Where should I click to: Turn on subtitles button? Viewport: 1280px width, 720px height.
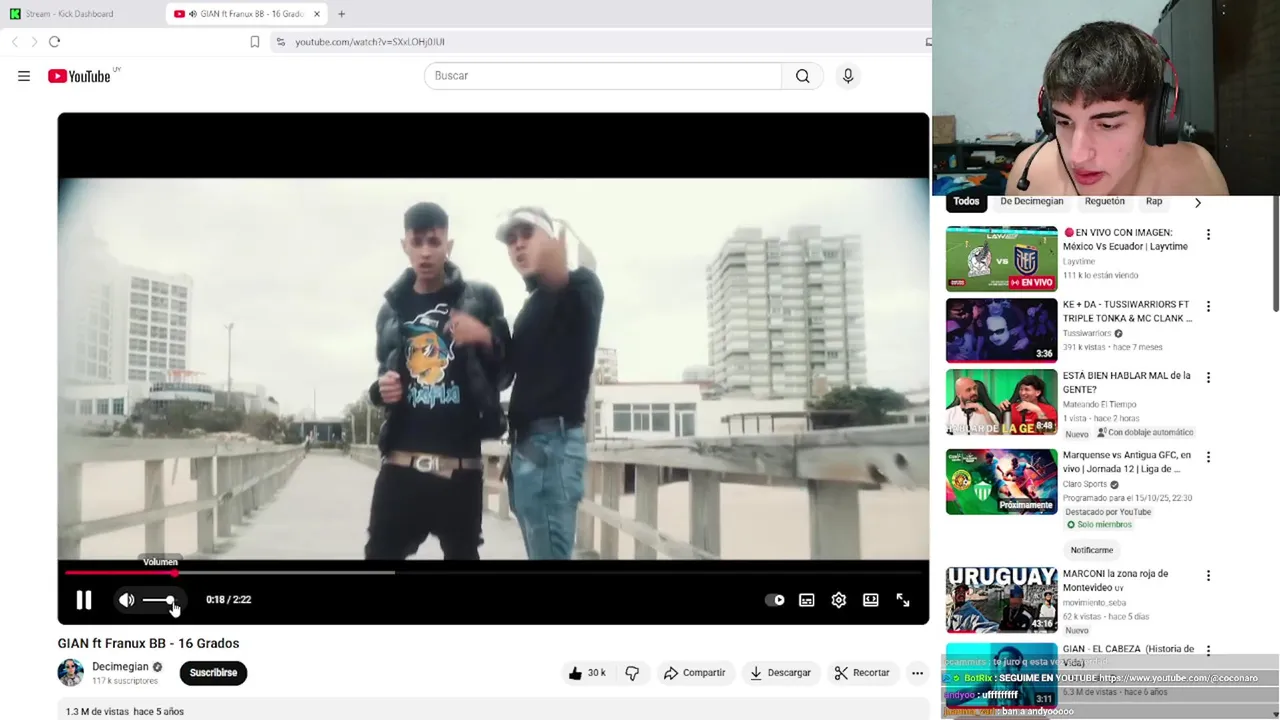[x=807, y=600]
